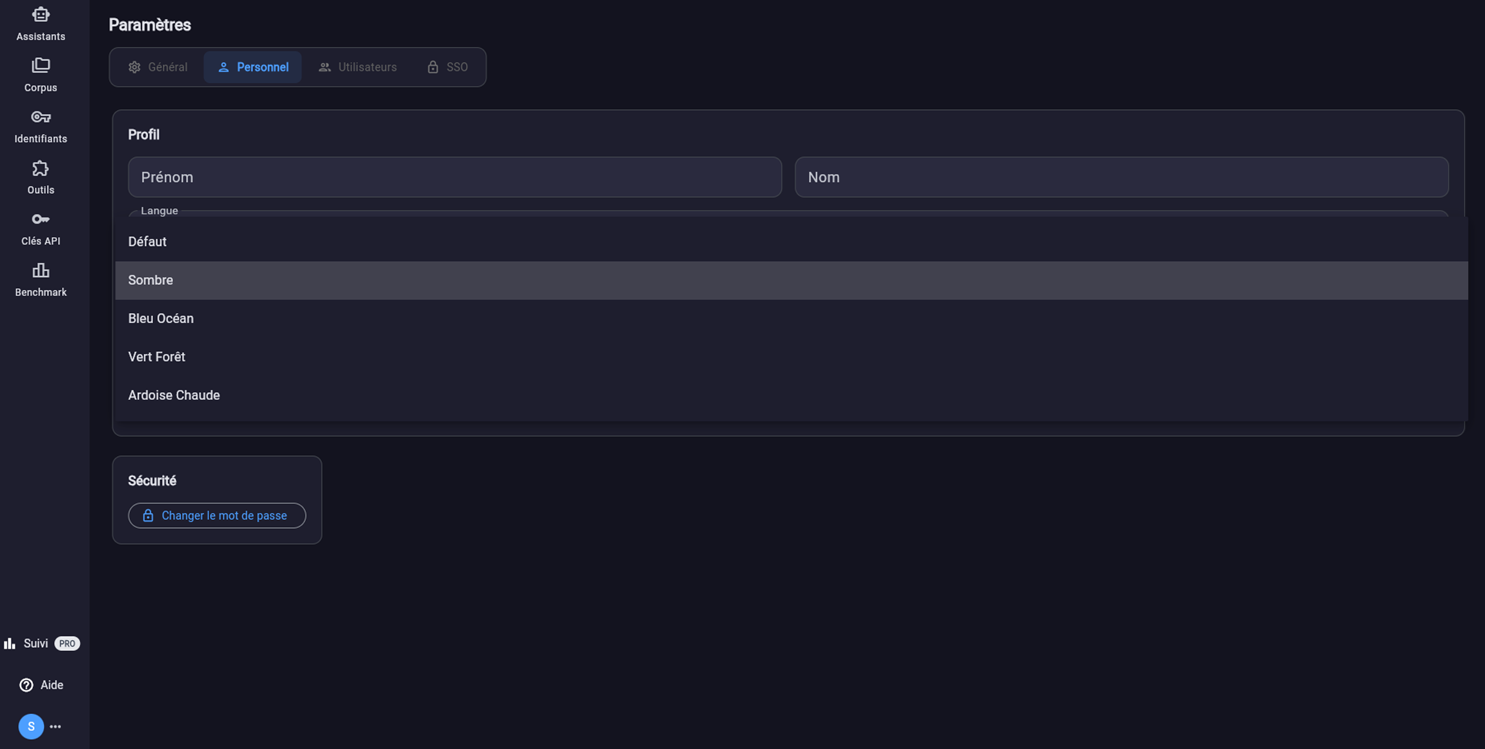
Task: Click the Aide label in the sidebar
Action: [52, 685]
